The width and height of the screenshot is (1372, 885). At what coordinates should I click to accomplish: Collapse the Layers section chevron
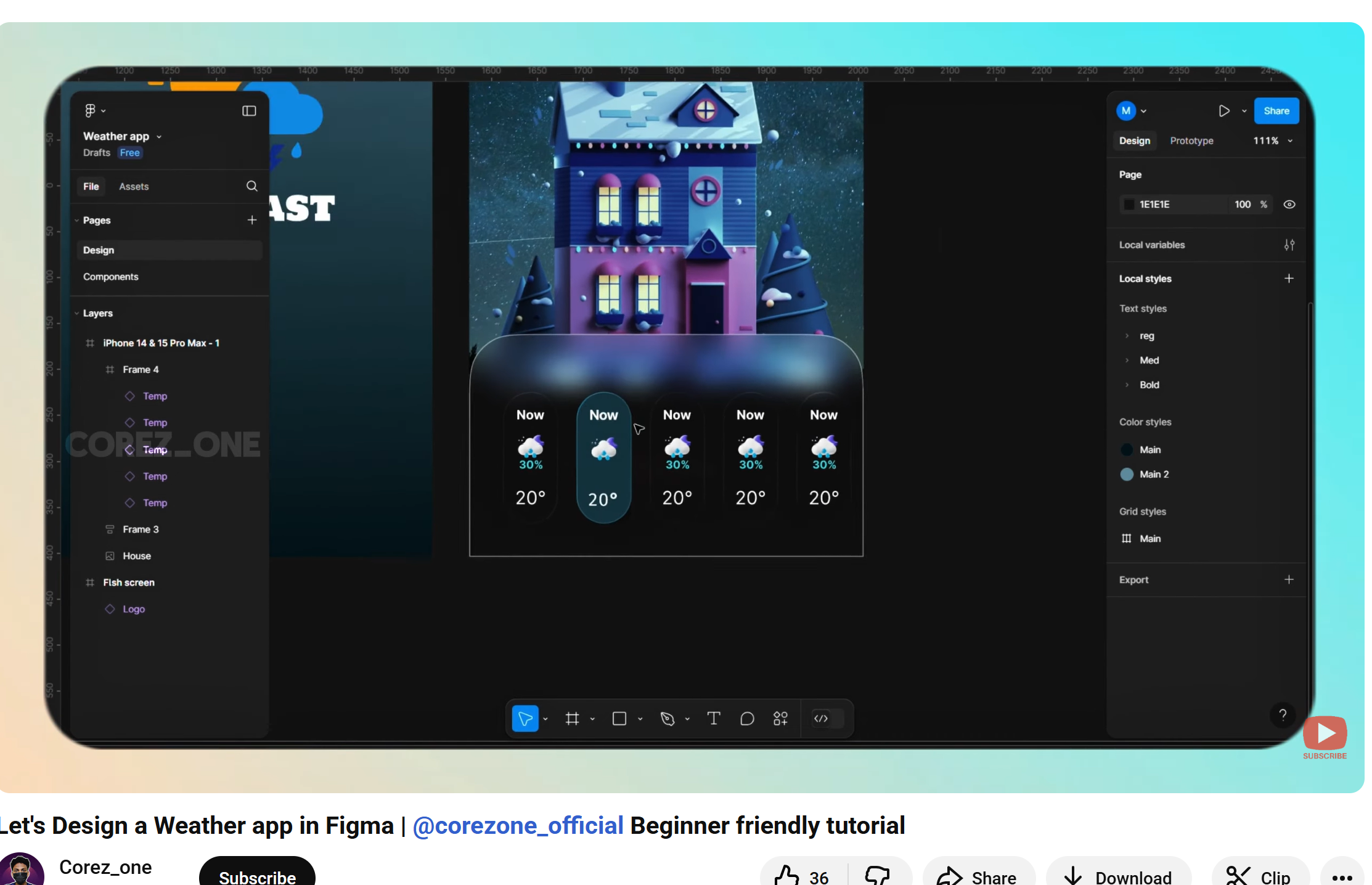(x=77, y=313)
